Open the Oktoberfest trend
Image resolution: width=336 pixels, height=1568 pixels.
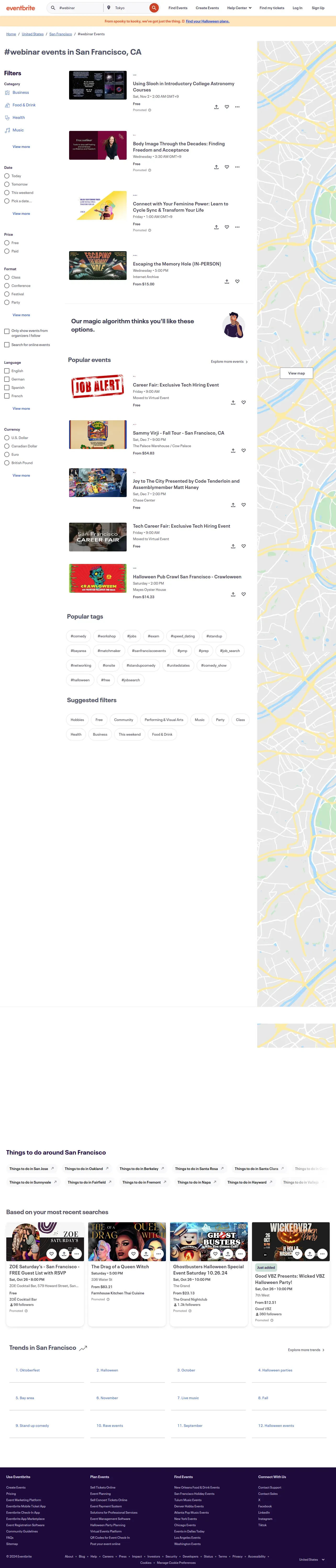click(27, 1370)
